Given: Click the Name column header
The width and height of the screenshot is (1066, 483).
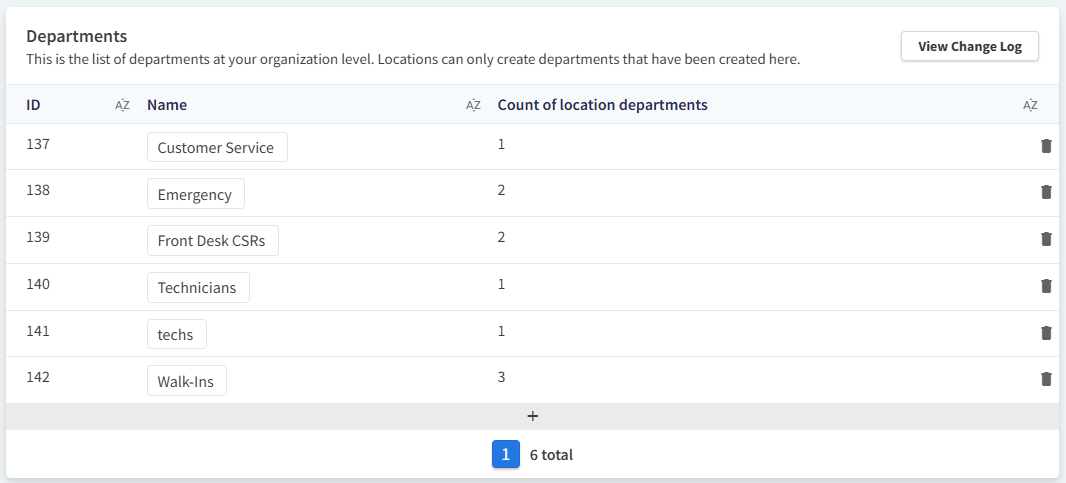Looking at the screenshot, I should [x=167, y=105].
